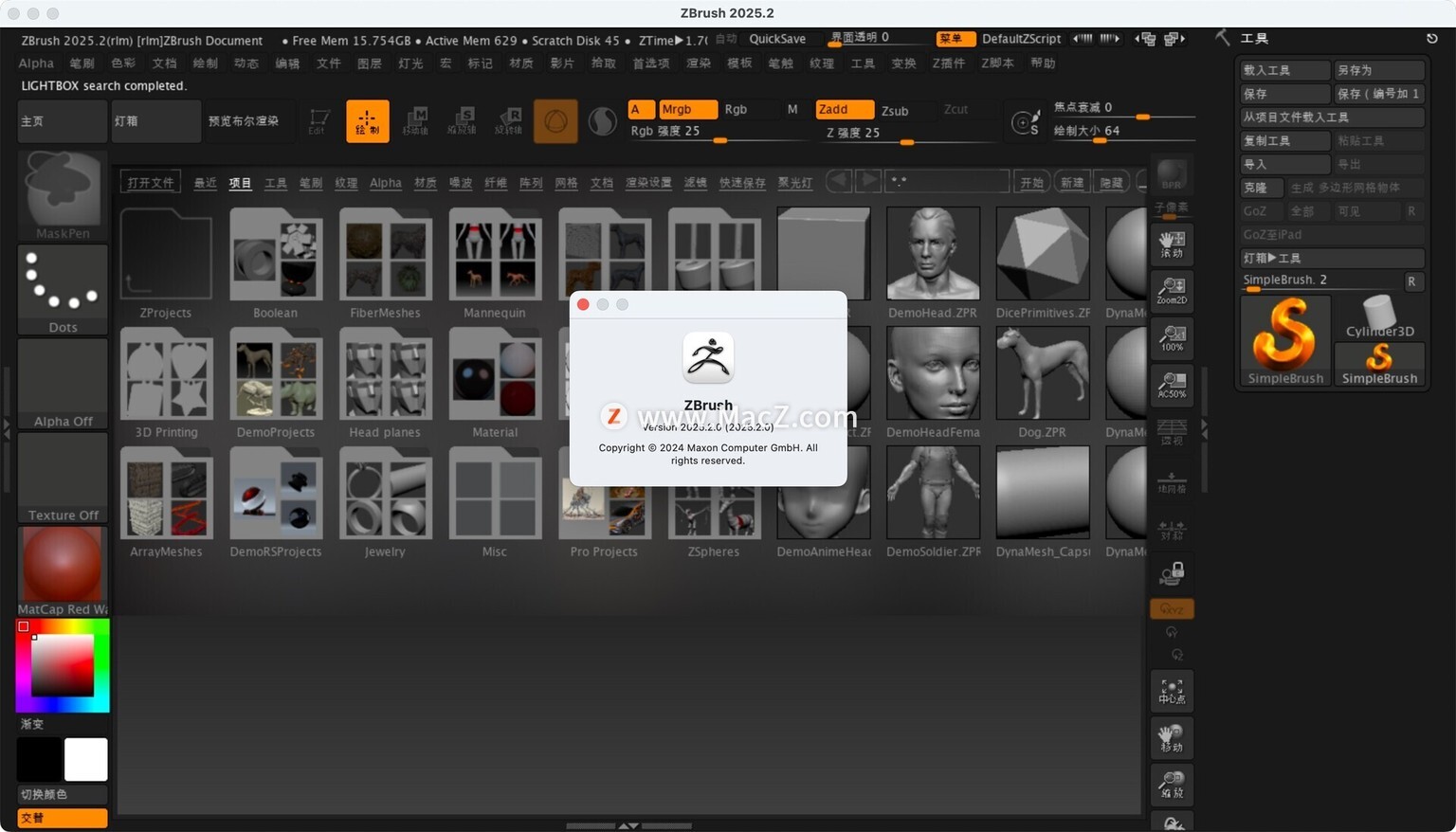Click the 打开文件 (Open File) button
Screen dimensions: 1456x832
pyautogui.click(x=151, y=182)
